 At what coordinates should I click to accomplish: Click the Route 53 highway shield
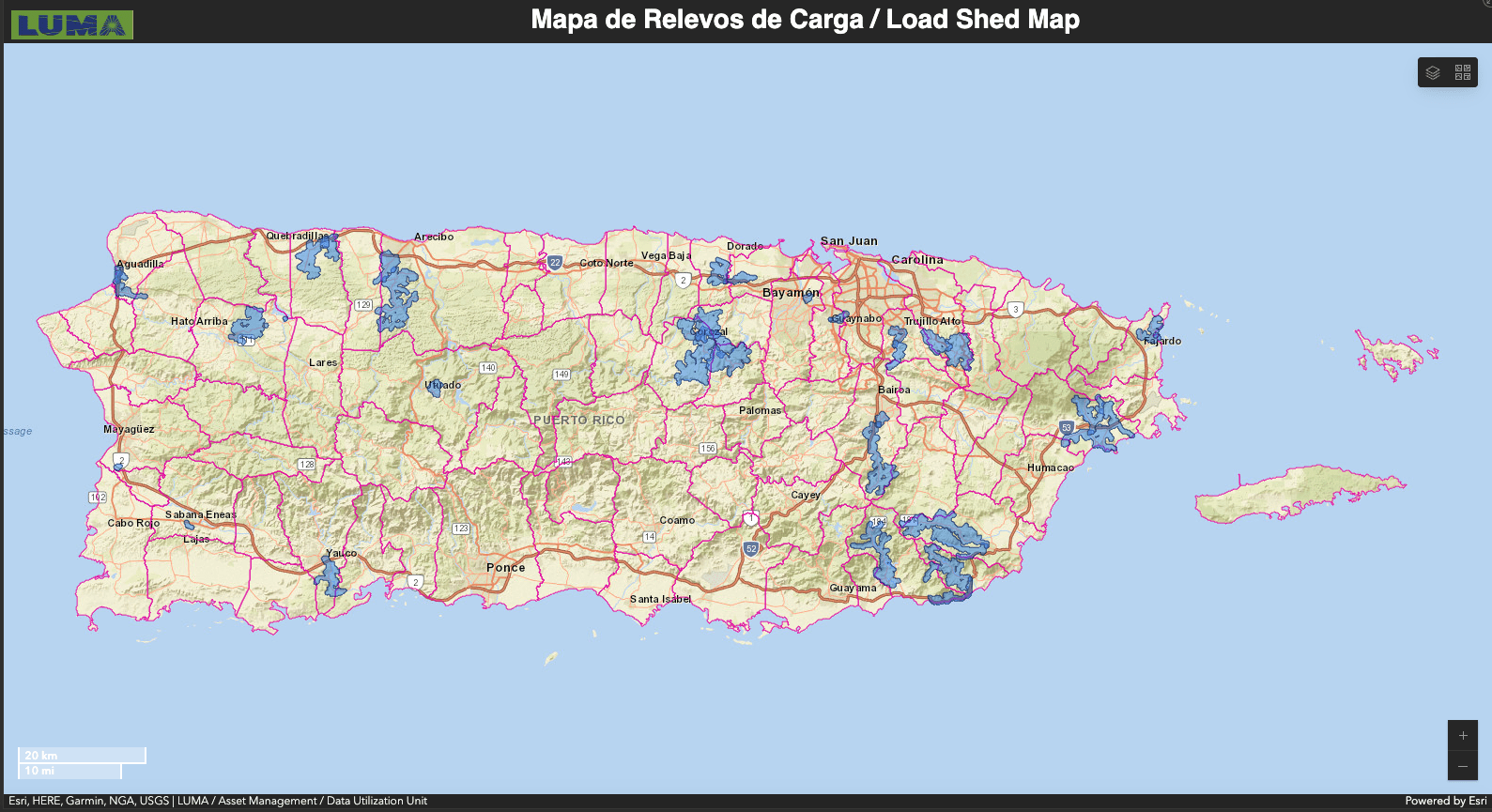pos(1066,427)
